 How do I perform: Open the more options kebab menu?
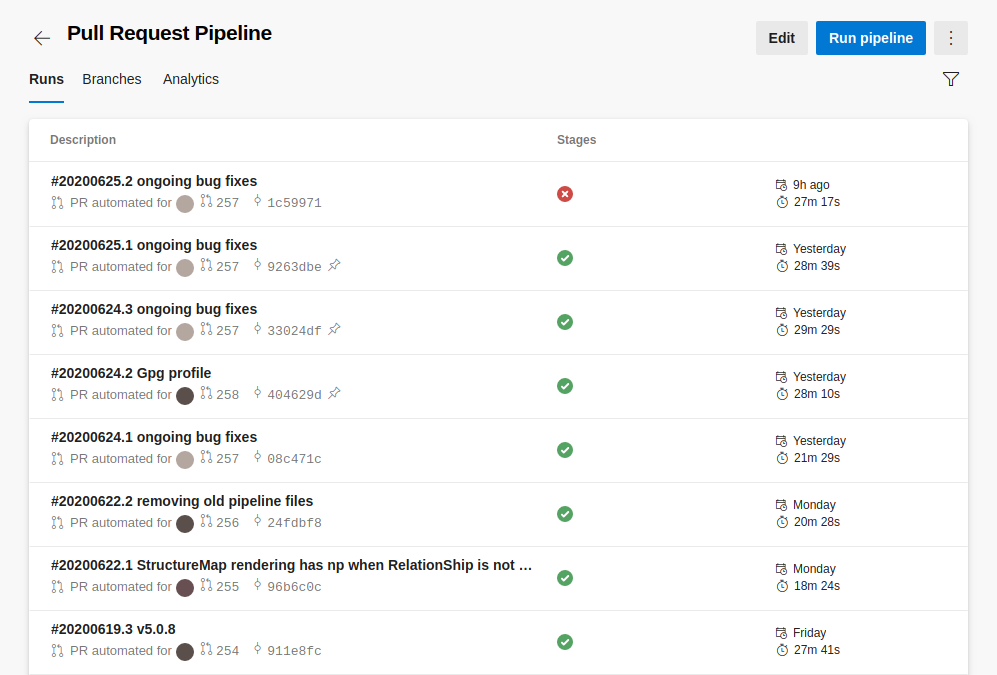tap(951, 38)
